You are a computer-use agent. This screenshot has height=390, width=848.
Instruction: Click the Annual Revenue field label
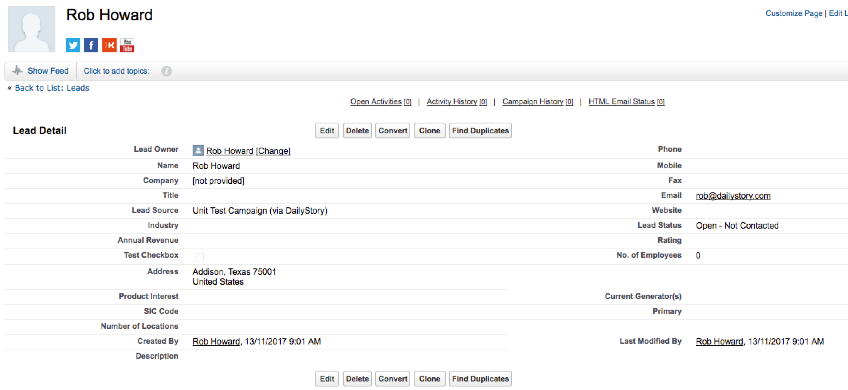(x=148, y=240)
